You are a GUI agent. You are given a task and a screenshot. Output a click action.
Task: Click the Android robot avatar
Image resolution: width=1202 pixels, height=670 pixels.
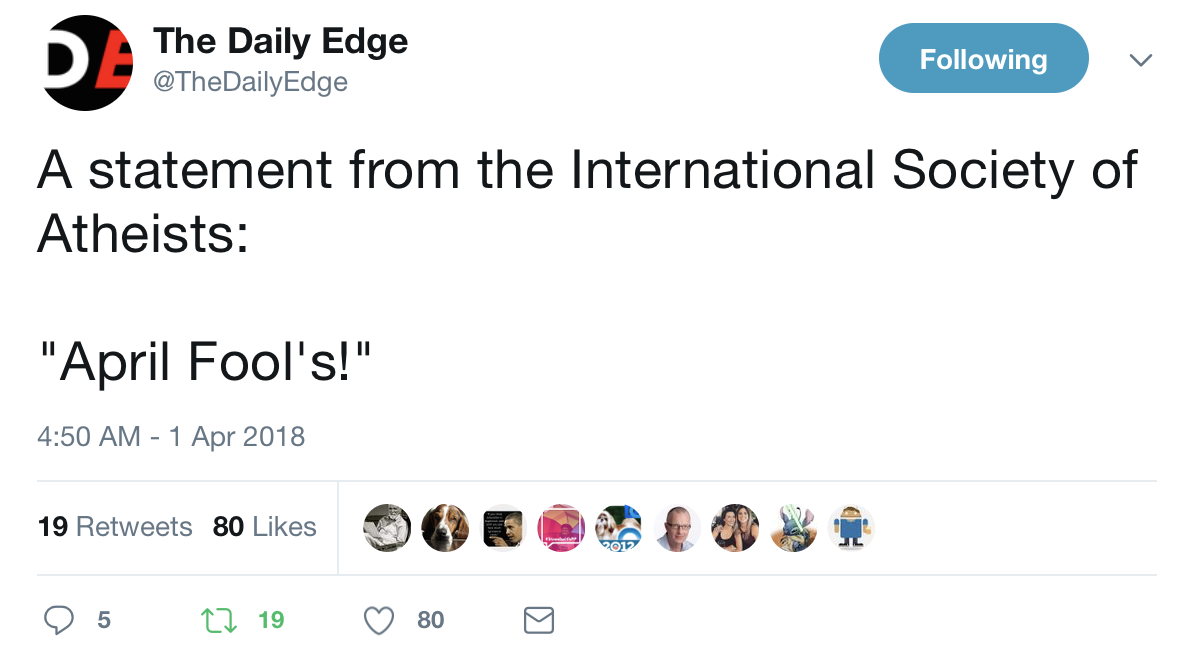851,527
